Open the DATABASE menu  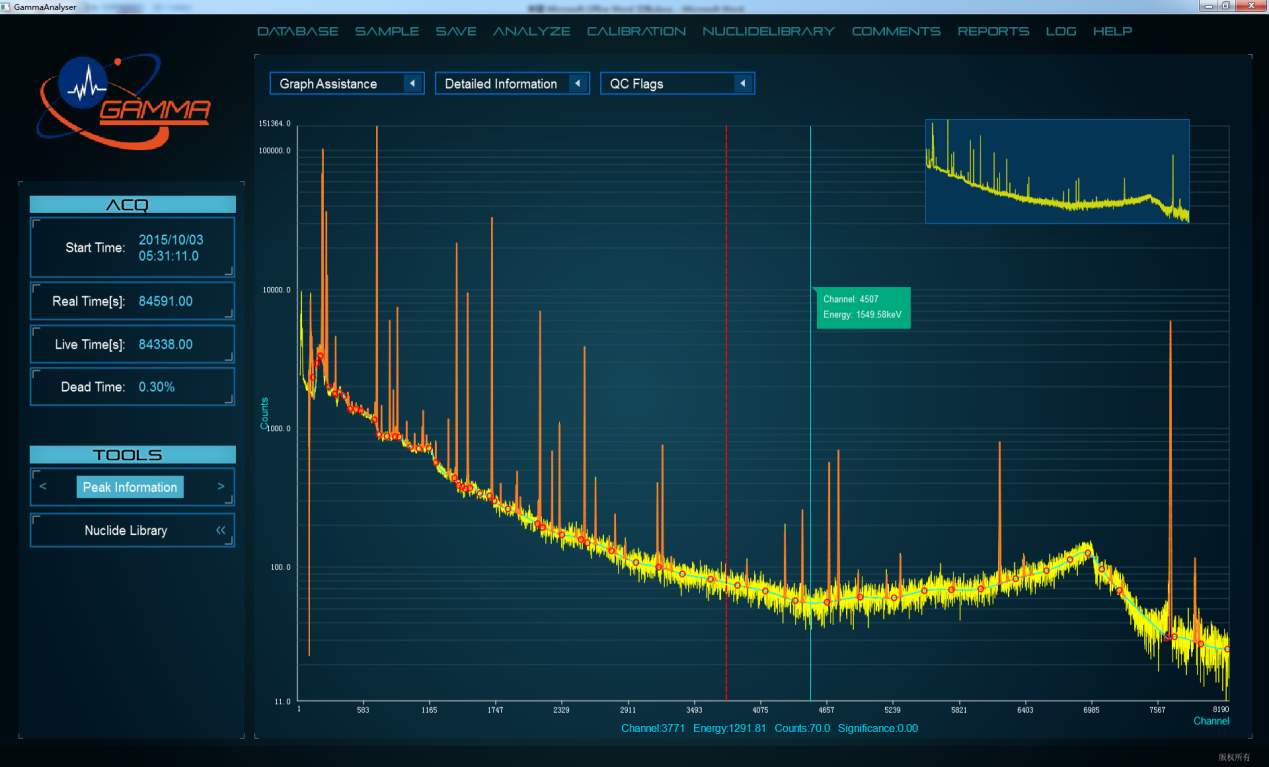pyautogui.click(x=298, y=31)
